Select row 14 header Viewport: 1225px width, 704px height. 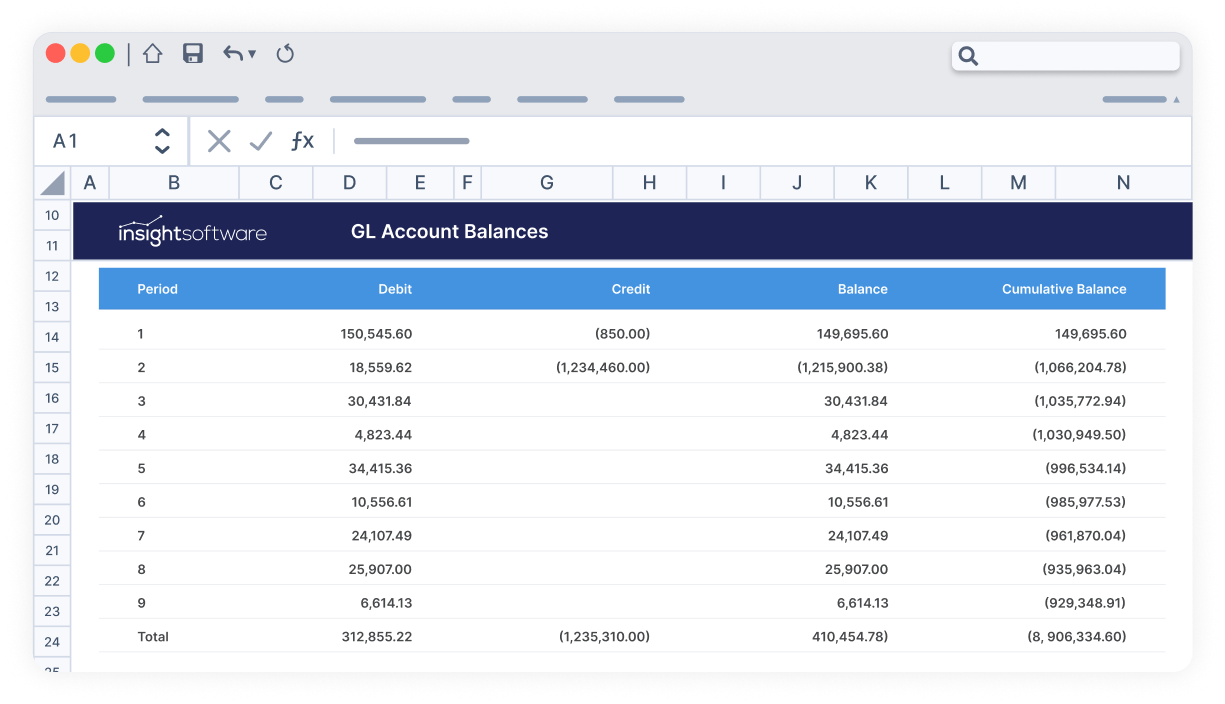click(x=52, y=337)
